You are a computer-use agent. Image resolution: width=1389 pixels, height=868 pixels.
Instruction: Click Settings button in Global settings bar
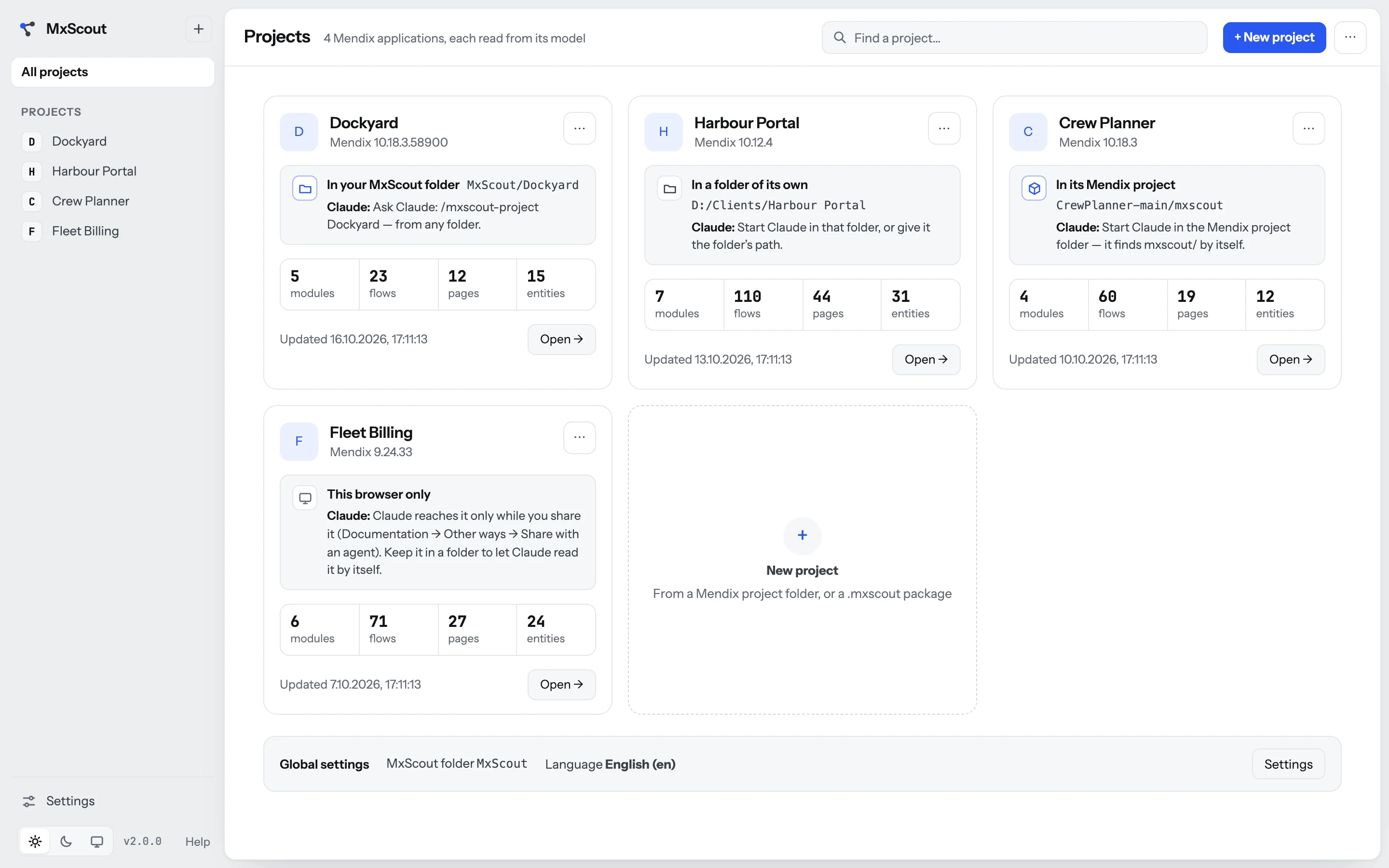[x=1288, y=764]
